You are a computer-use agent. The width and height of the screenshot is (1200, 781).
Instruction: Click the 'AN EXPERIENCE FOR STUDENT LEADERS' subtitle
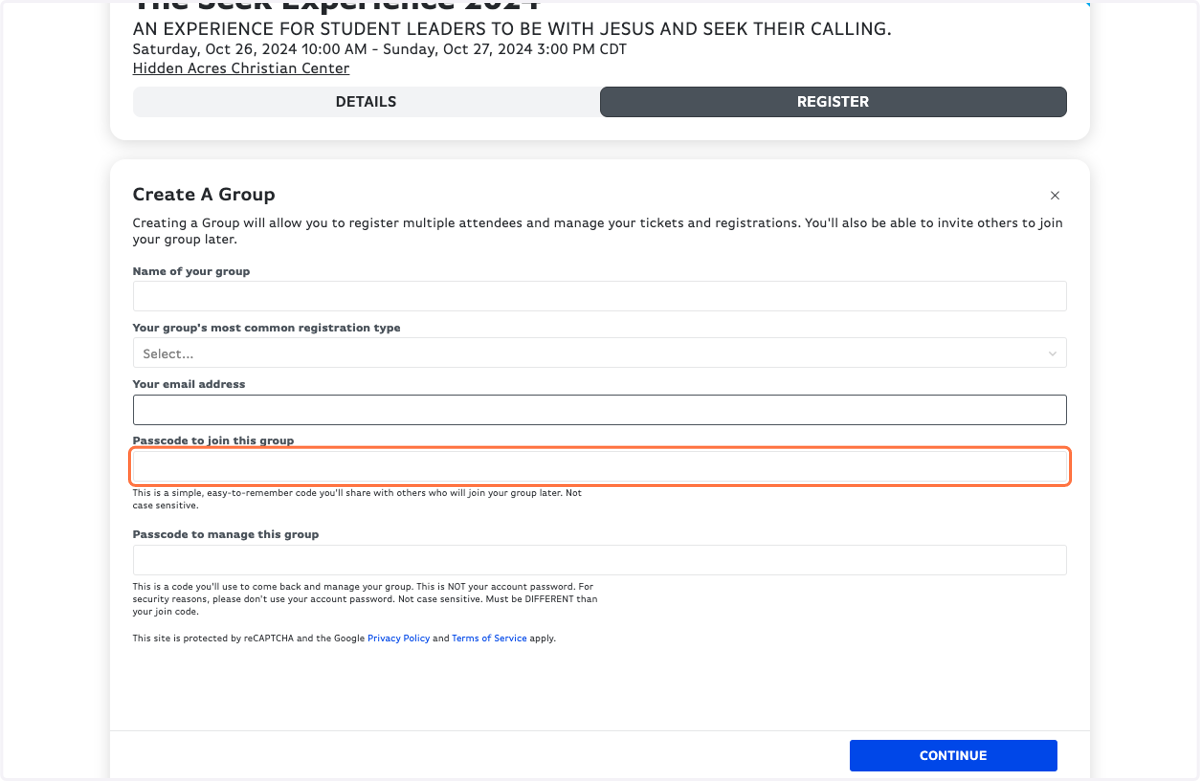point(512,29)
